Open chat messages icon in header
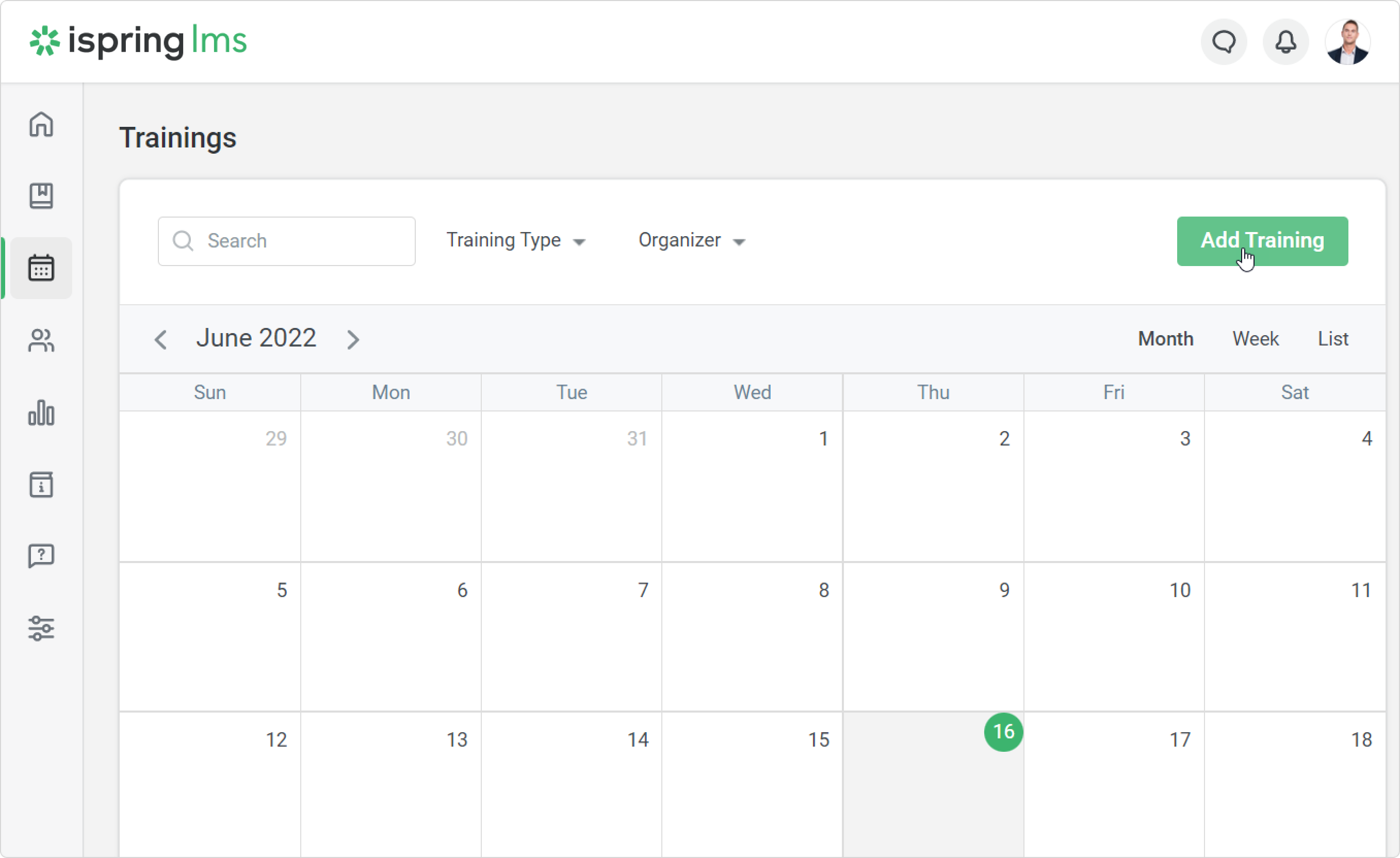1400x858 pixels. [x=1223, y=42]
